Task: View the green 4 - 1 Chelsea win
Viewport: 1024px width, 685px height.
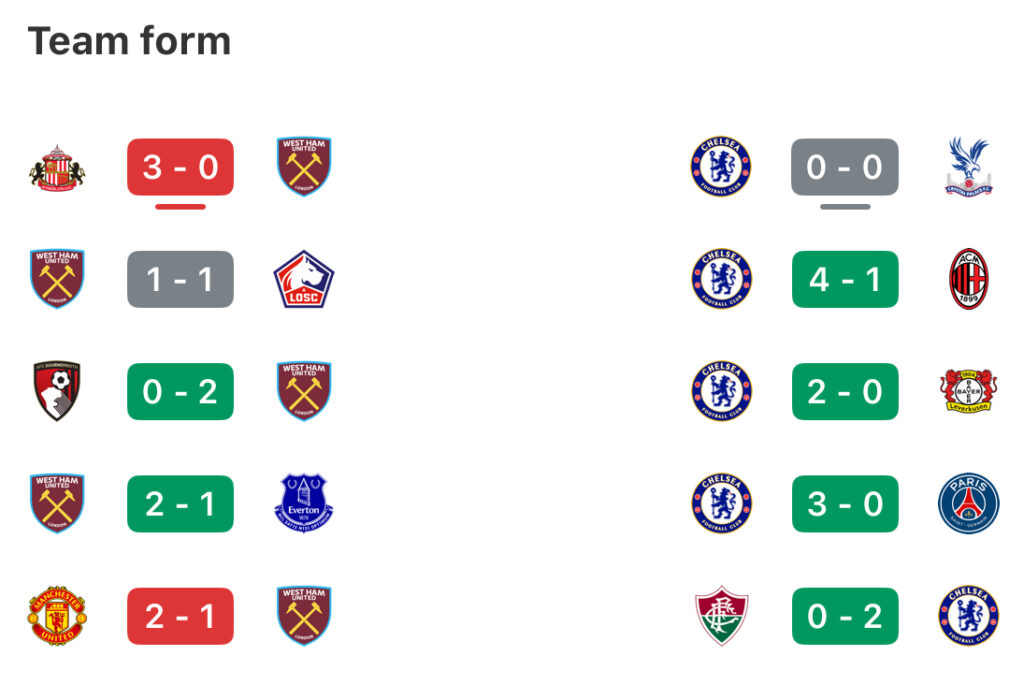Action: coord(845,279)
